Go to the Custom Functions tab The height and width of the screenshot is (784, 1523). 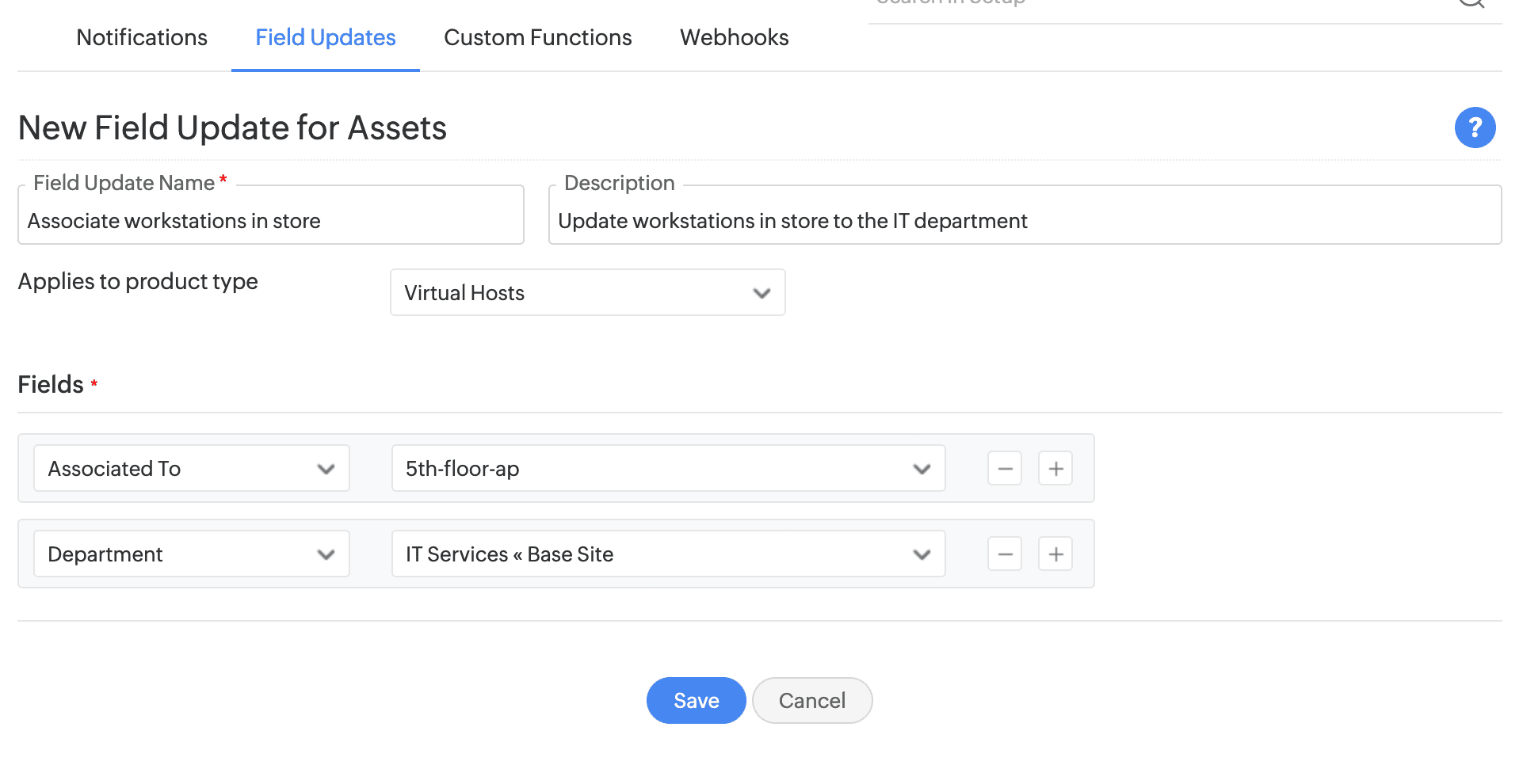coord(537,38)
